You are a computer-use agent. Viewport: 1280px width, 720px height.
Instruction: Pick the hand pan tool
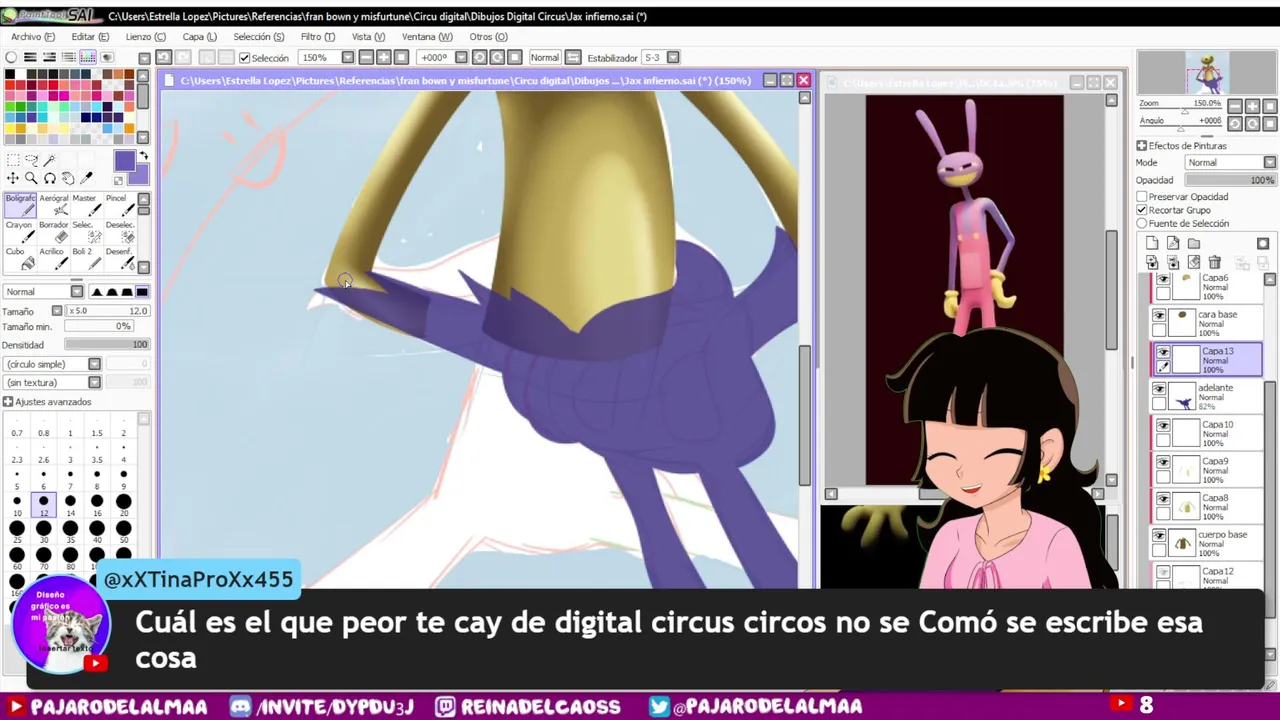[68, 178]
